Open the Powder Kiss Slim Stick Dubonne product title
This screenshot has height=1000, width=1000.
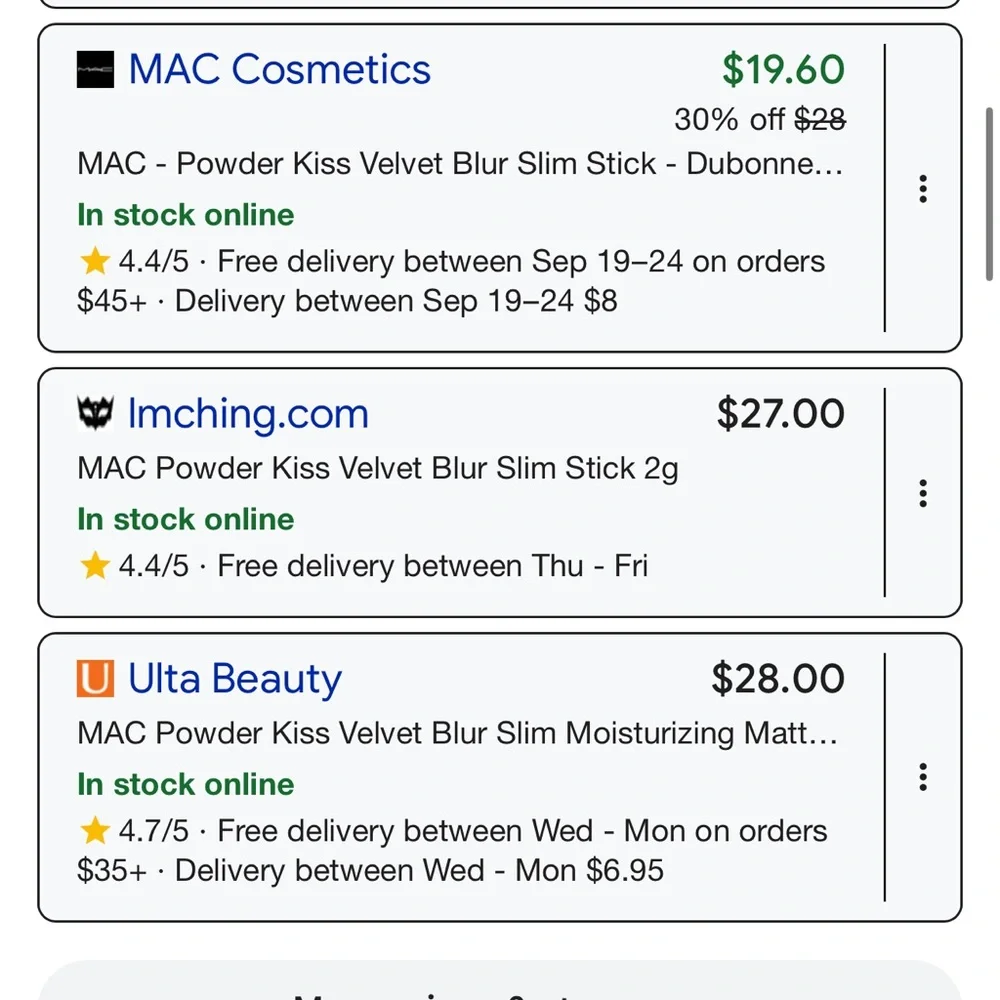tap(460, 164)
